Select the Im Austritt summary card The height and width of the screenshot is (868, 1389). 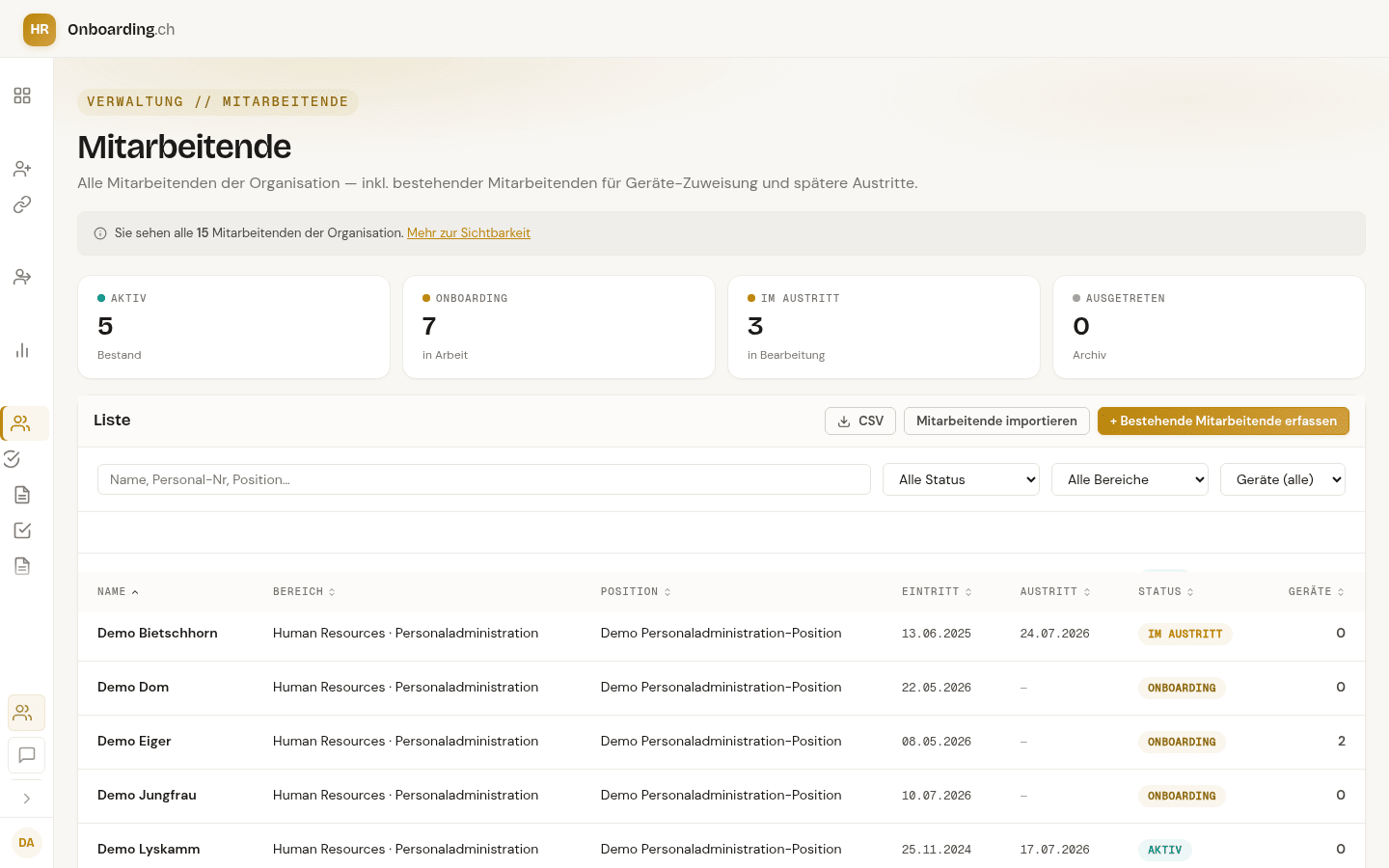pos(884,327)
